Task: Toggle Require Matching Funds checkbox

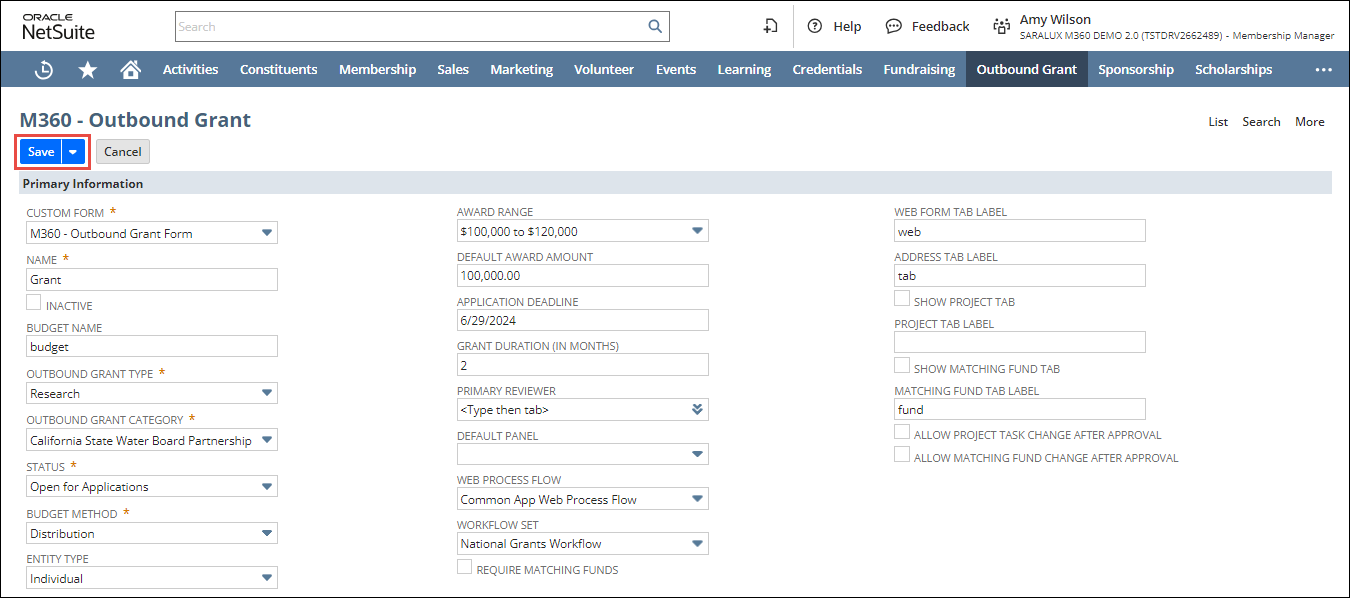Action: click(x=465, y=567)
